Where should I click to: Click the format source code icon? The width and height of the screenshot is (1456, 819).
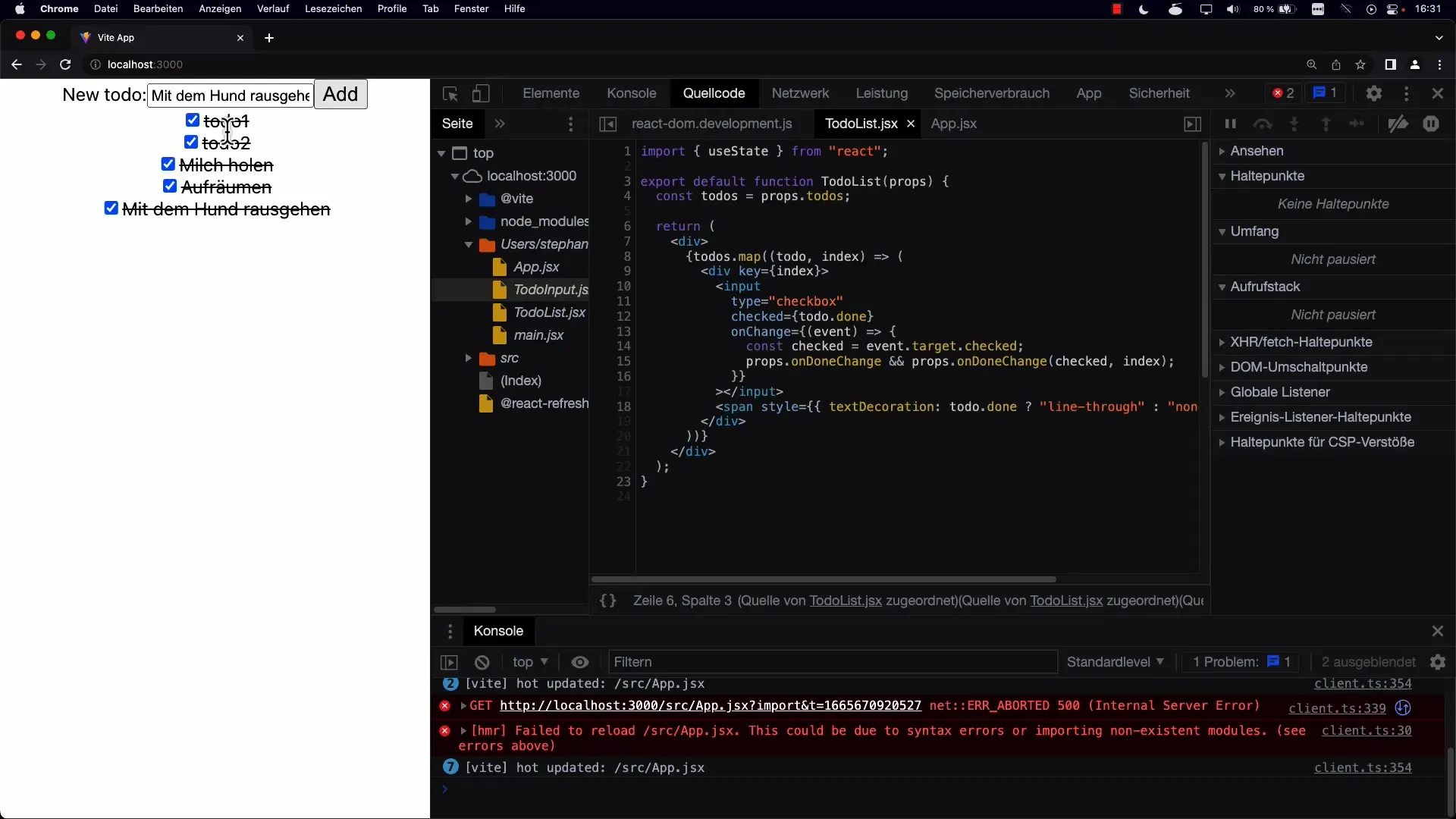point(608,600)
